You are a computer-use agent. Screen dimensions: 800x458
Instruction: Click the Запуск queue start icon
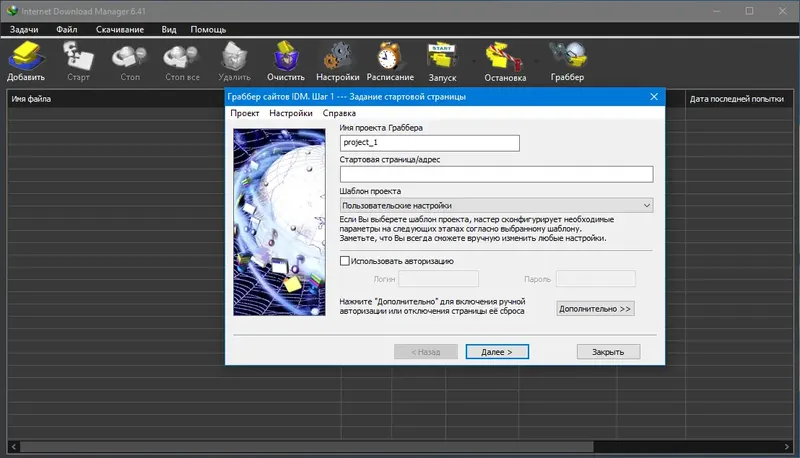[x=442, y=61]
